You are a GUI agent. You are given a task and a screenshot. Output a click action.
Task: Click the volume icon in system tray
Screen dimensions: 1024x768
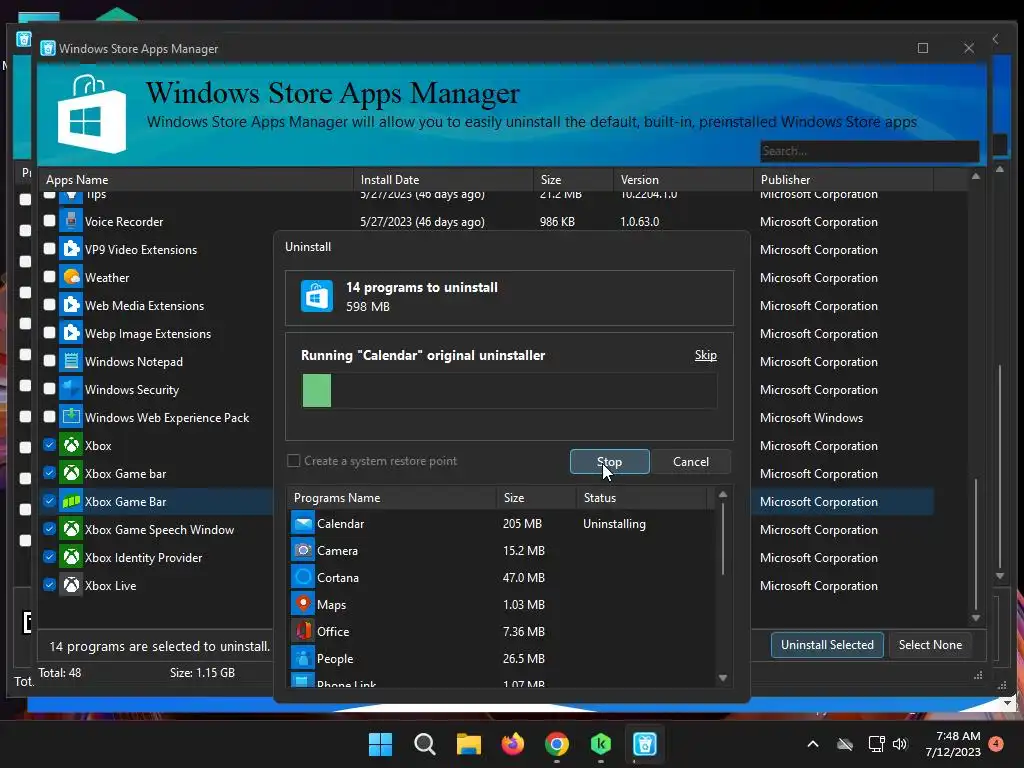pos(900,744)
